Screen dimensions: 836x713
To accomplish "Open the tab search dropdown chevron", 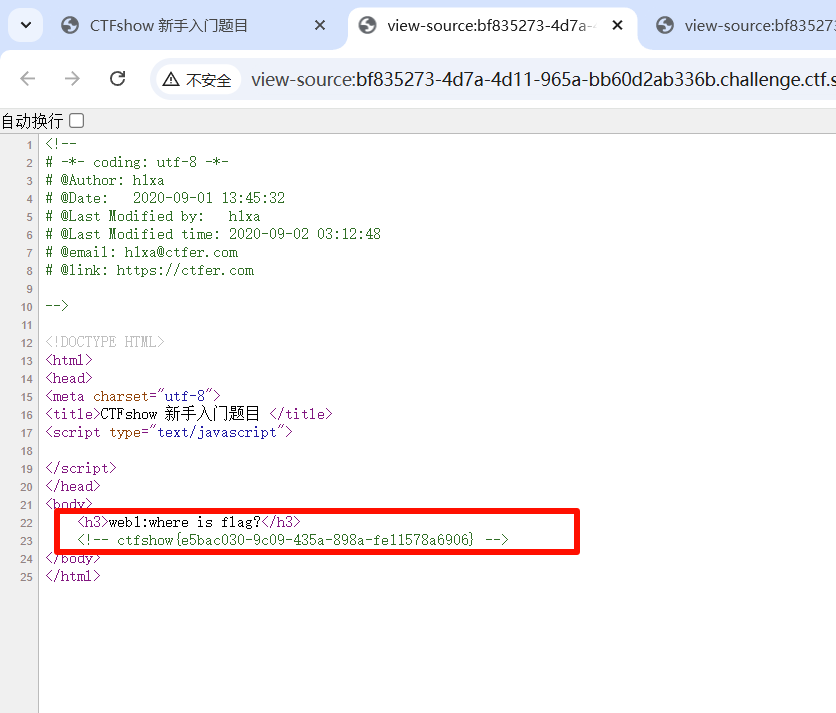I will tap(25, 25).
